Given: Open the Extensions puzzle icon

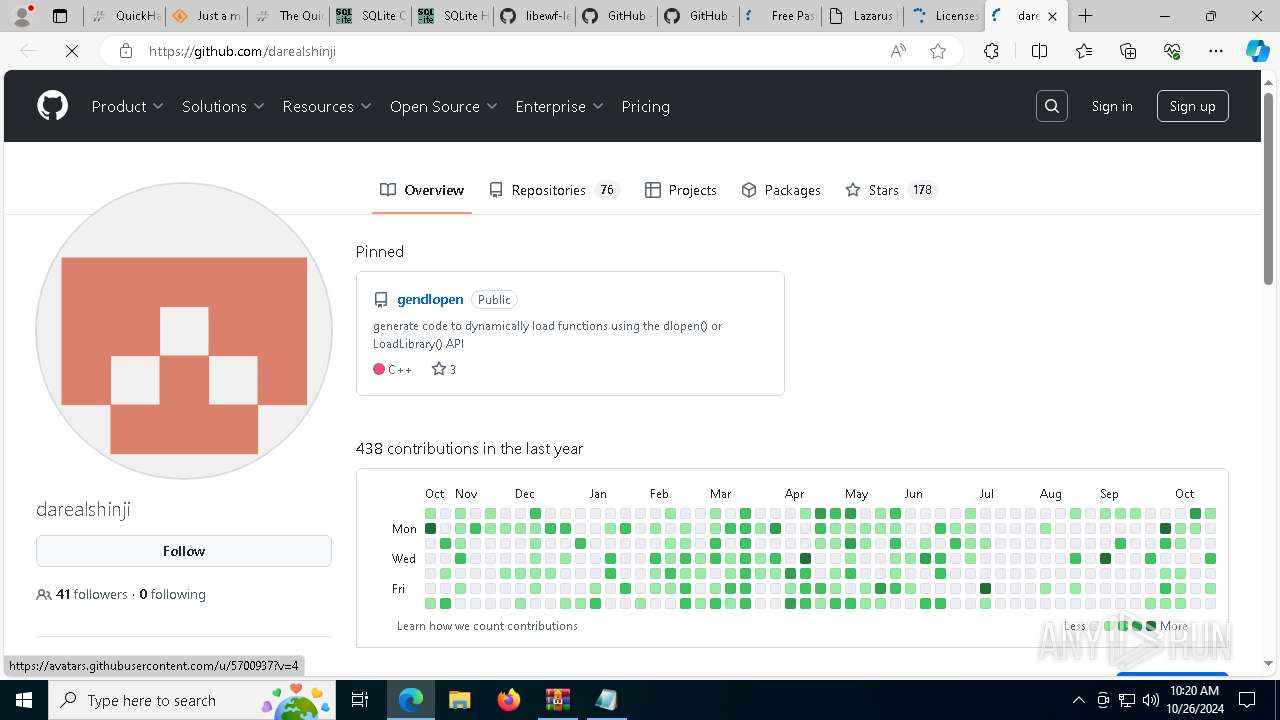Looking at the screenshot, I should (x=991, y=51).
